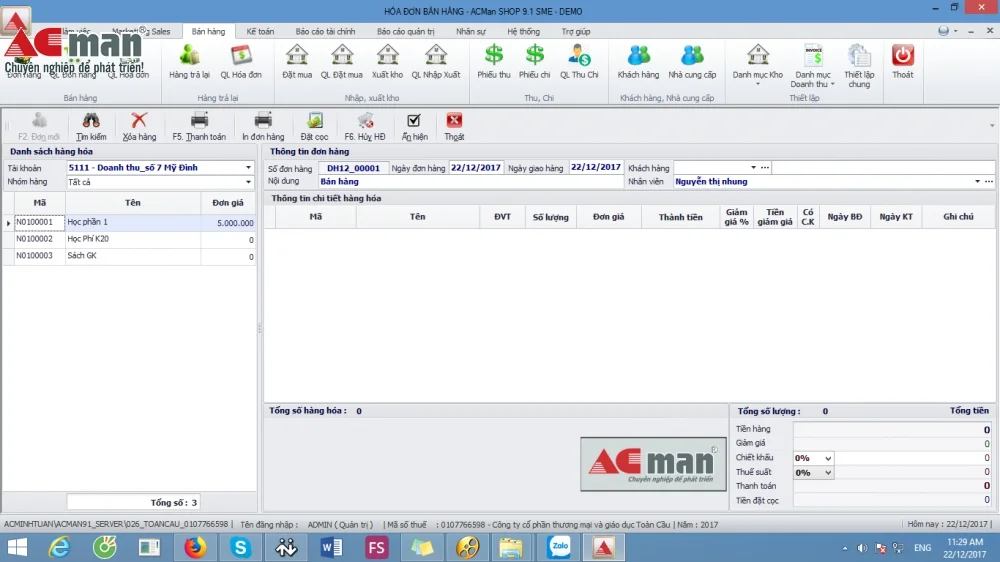Click Ghi chú column header

pos(958,217)
